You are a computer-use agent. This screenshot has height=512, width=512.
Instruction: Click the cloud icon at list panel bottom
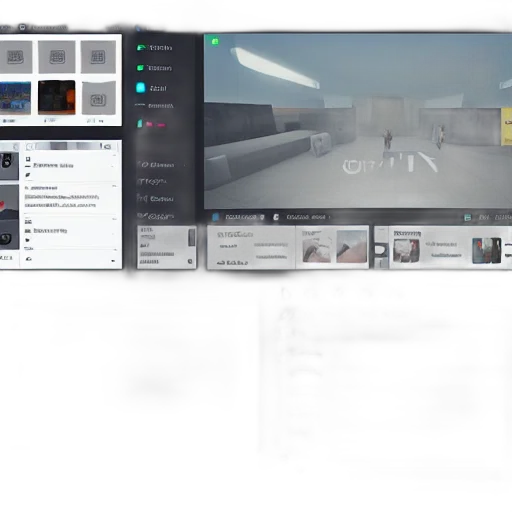point(29,259)
